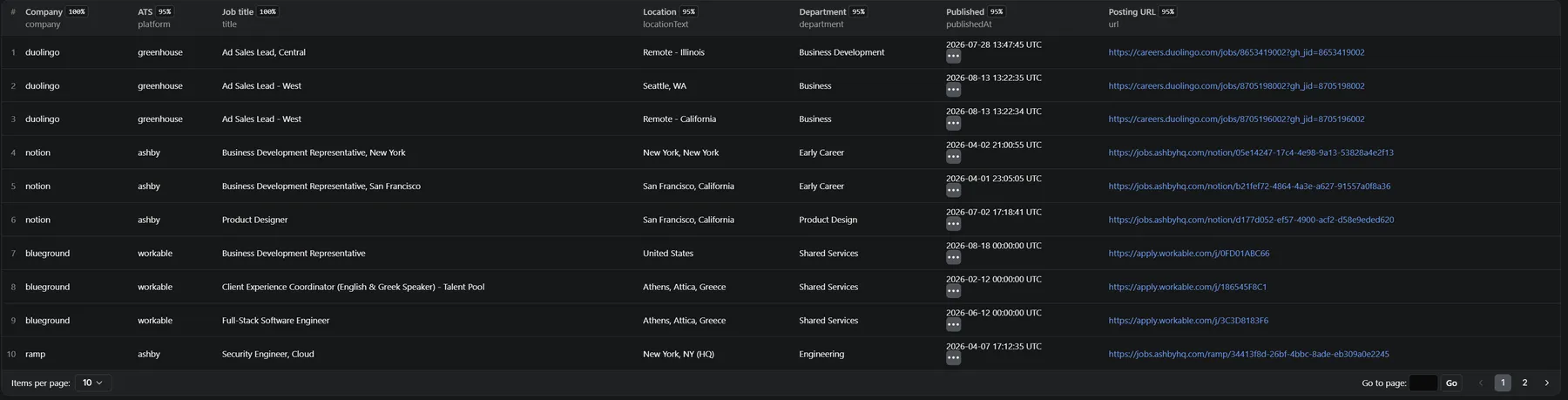This screenshot has height=400, width=1568.
Task: Click 'Remote - Illinois' location cell
Action: (x=673, y=52)
